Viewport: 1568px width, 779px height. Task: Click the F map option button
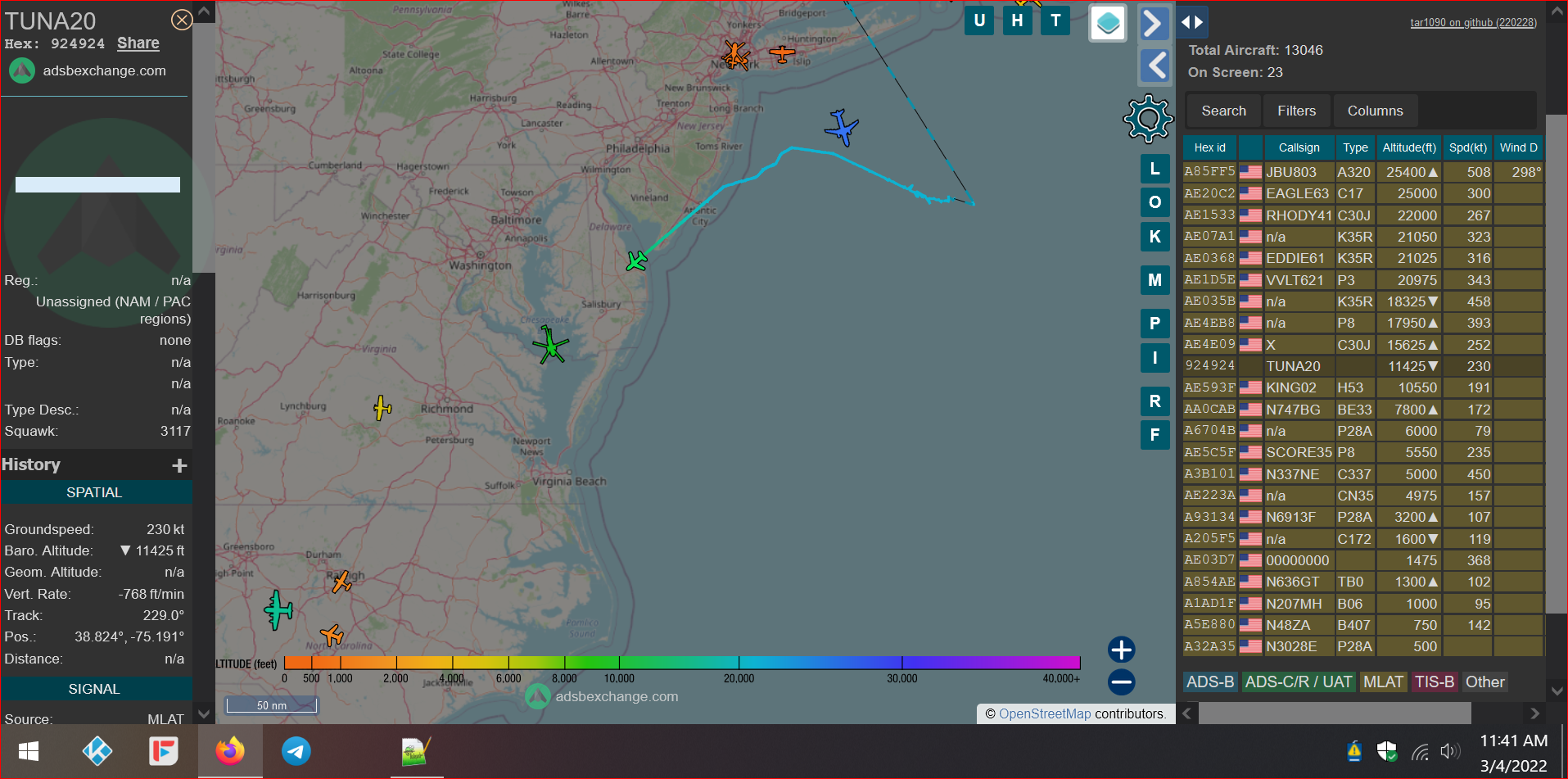1155,435
